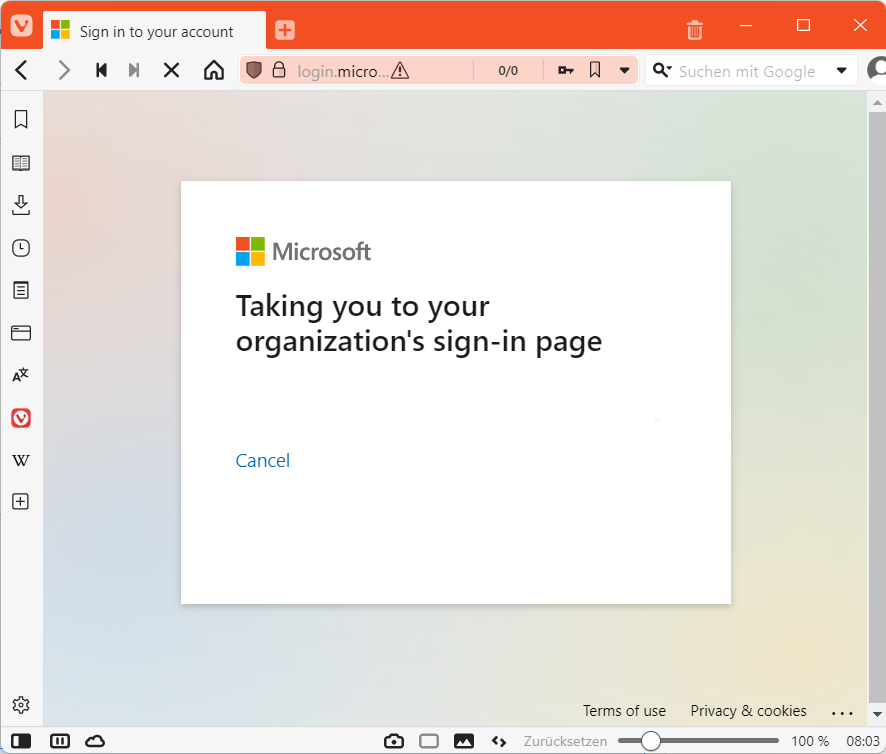Adjust the page zoom slider
The height and width of the screenshot is (754, 886).
651,741
